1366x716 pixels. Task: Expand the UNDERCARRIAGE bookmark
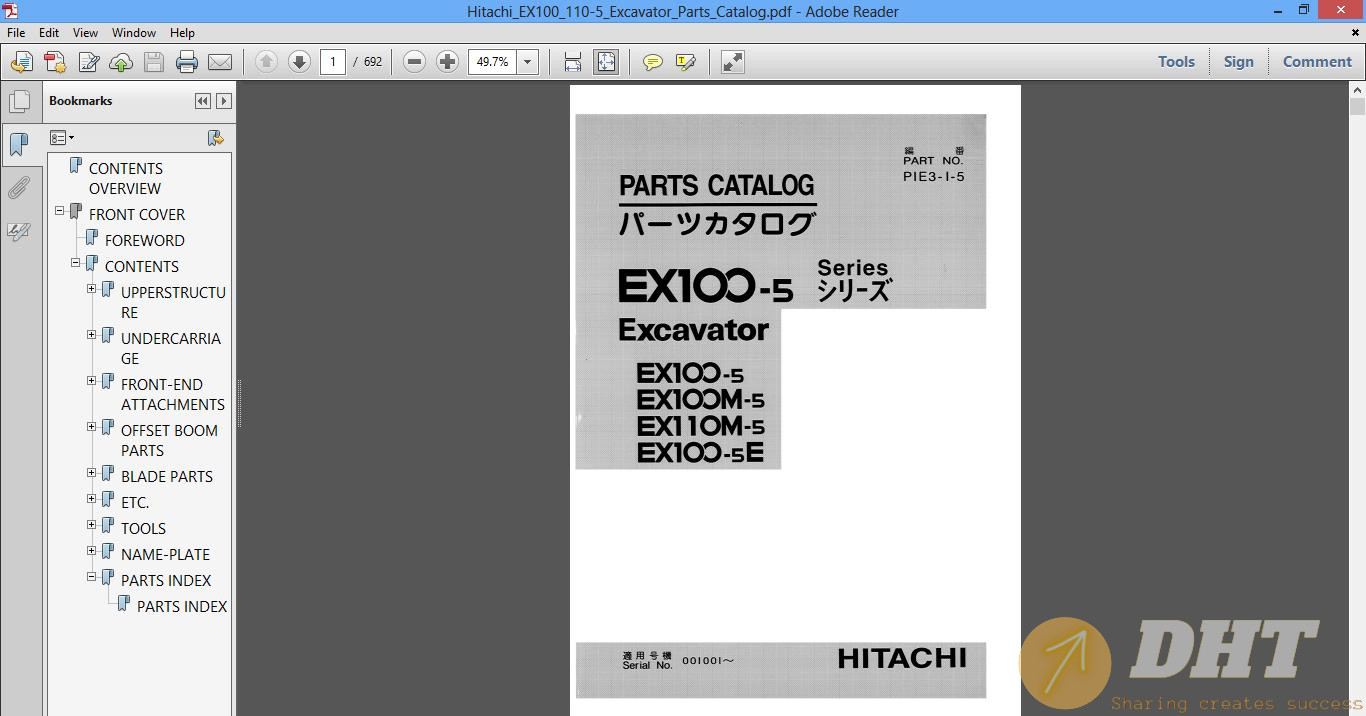92,335
